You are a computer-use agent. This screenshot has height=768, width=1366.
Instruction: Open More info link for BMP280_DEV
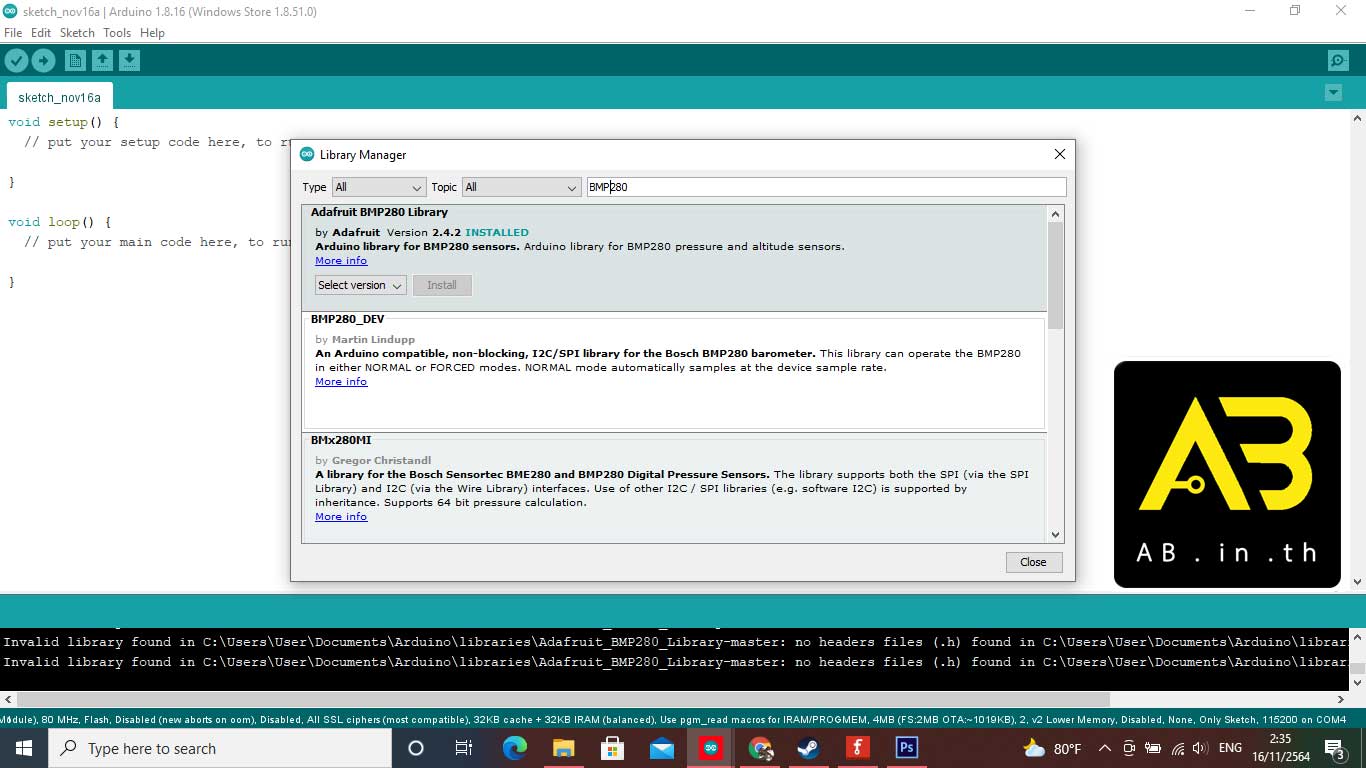tap(341, 381)
